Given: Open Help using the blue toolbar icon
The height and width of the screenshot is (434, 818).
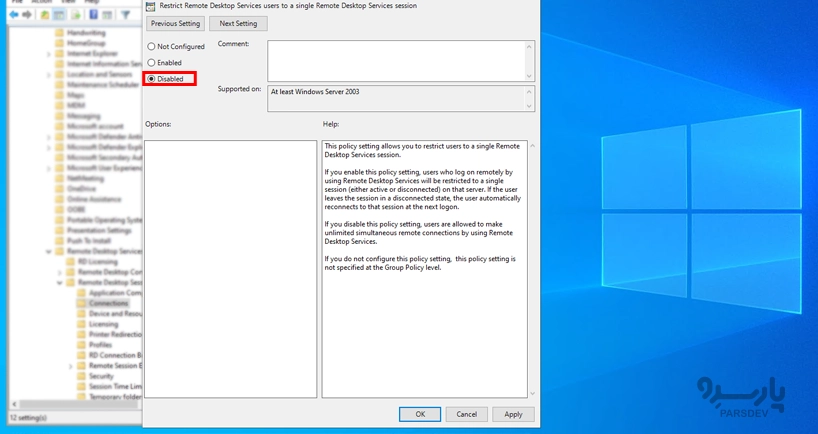Looking at the screenshot, I should pyautogui.click(x=93, y=15).
